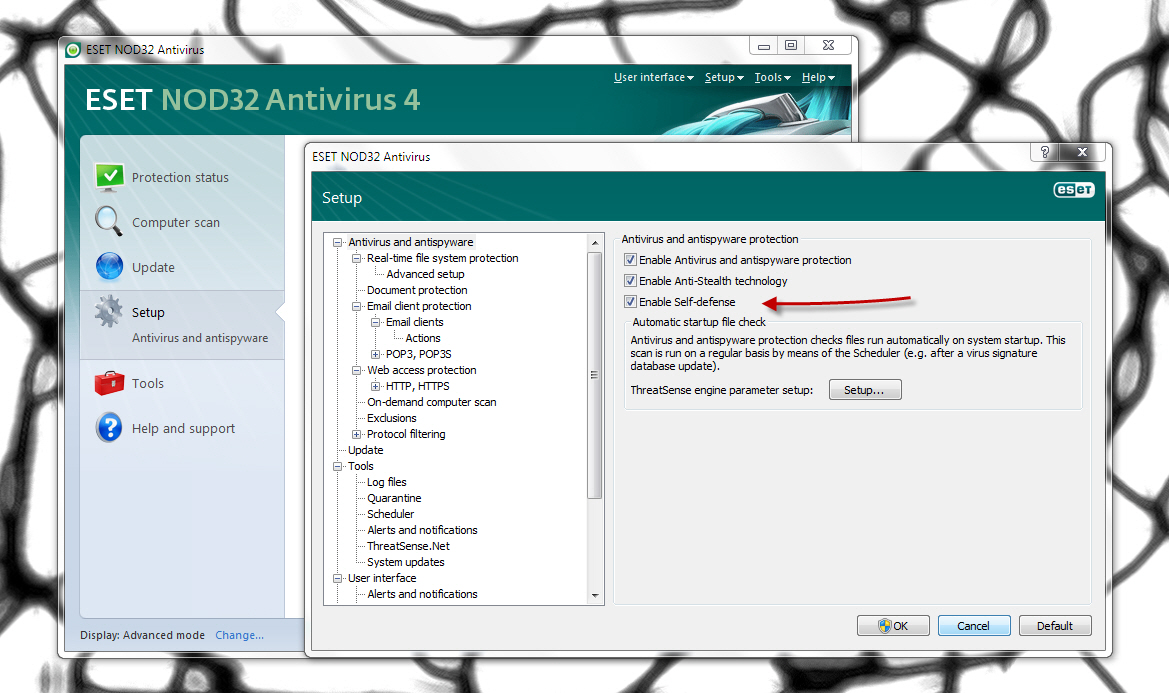Open Help and support section
1169x693 pixels.
point(183,428)
